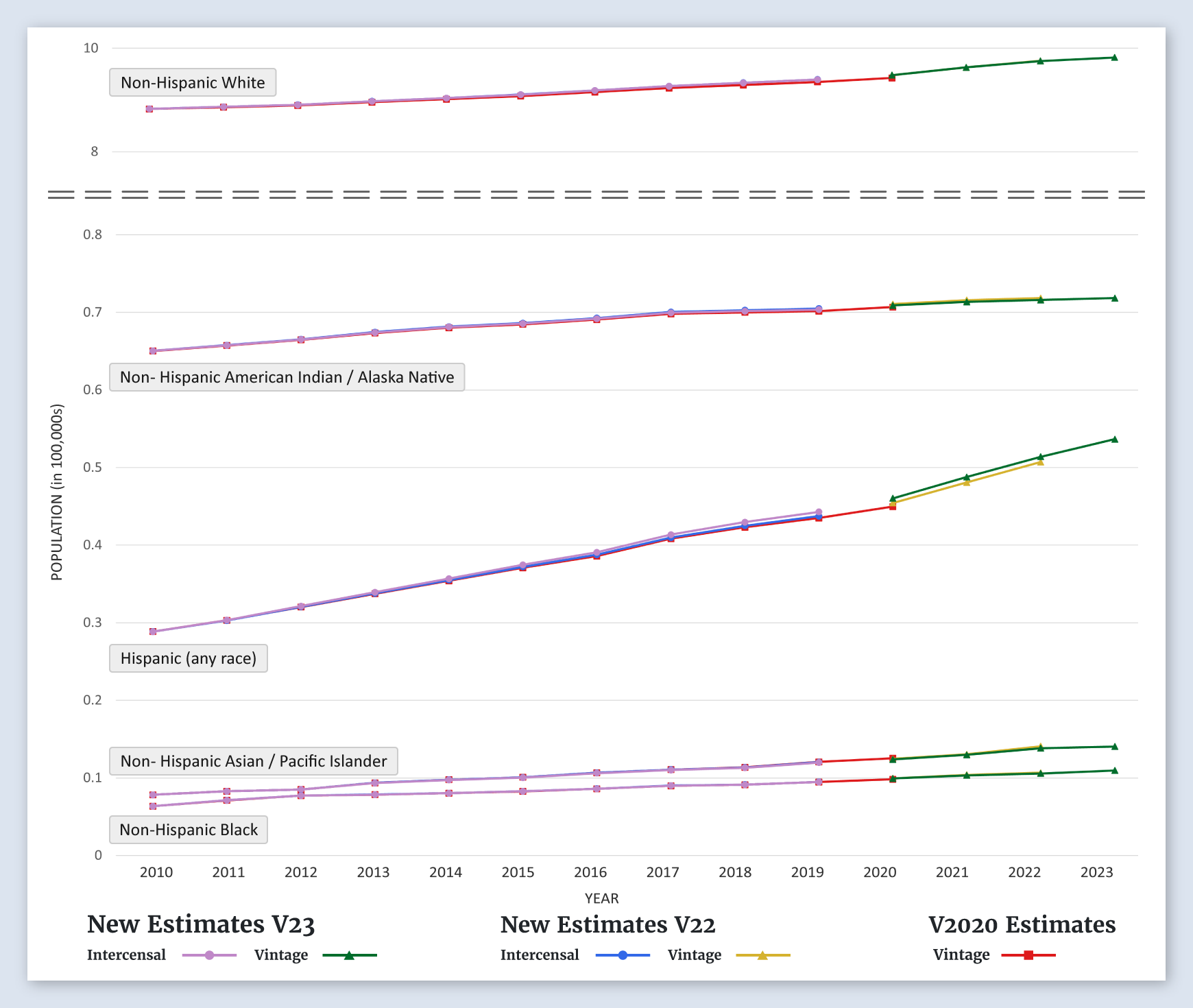Click the 2023 Hispanic green data point
This screenshot has height=1008, width=1193.
[x=1114, y=440]
